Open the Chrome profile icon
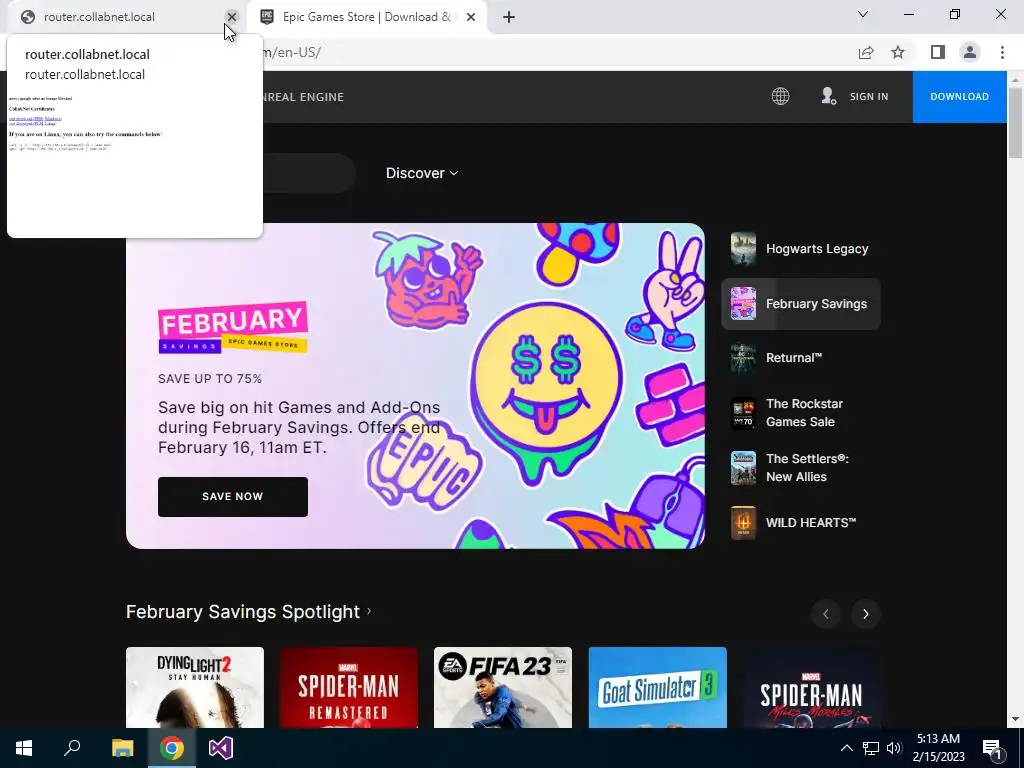Viewport: 1024px width, 768px height. coord(970,52)
